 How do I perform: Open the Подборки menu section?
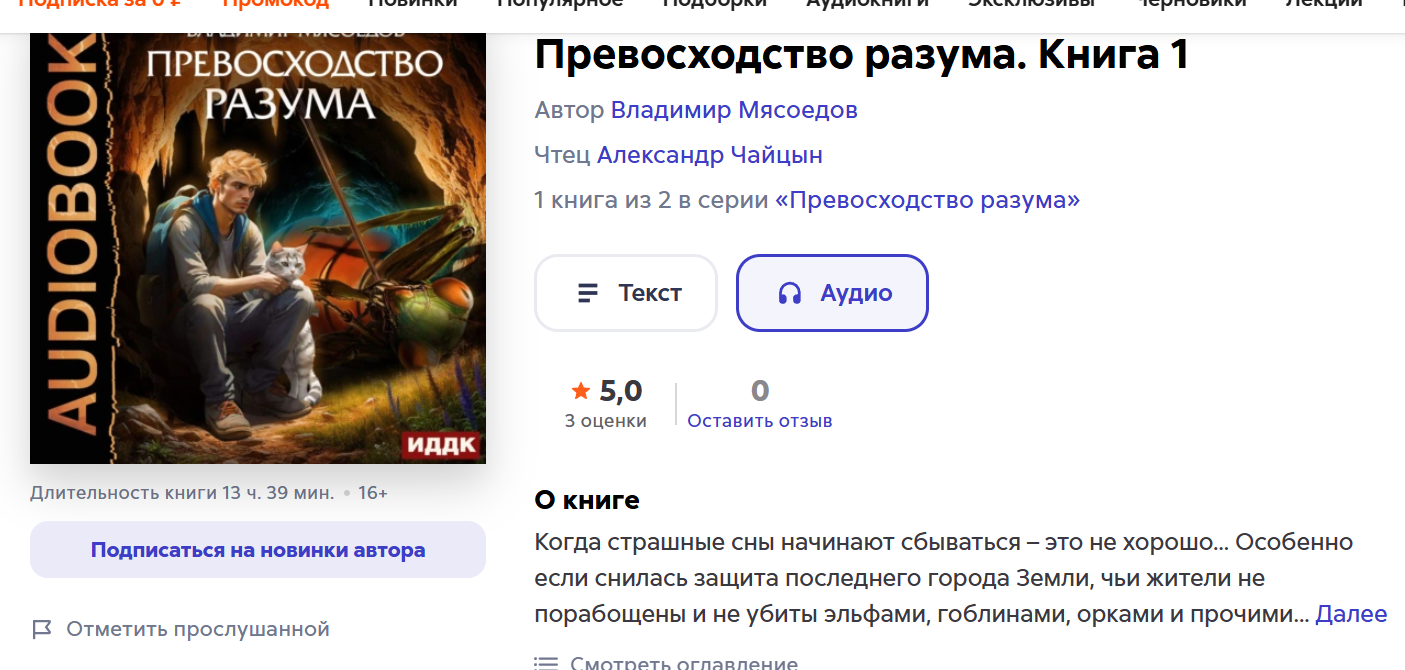click(715, 3)
